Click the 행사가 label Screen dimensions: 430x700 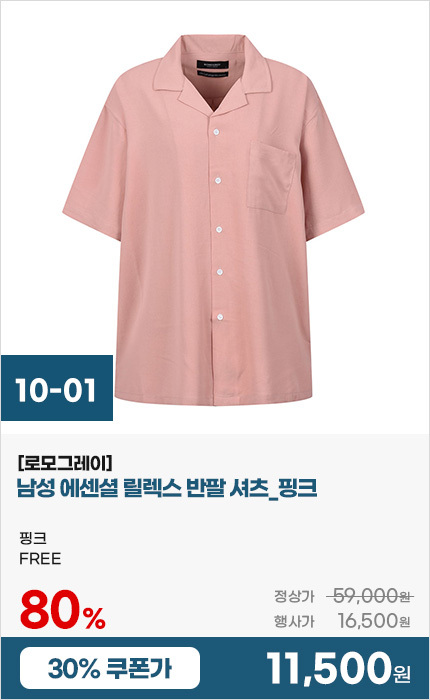pos(294,621)
